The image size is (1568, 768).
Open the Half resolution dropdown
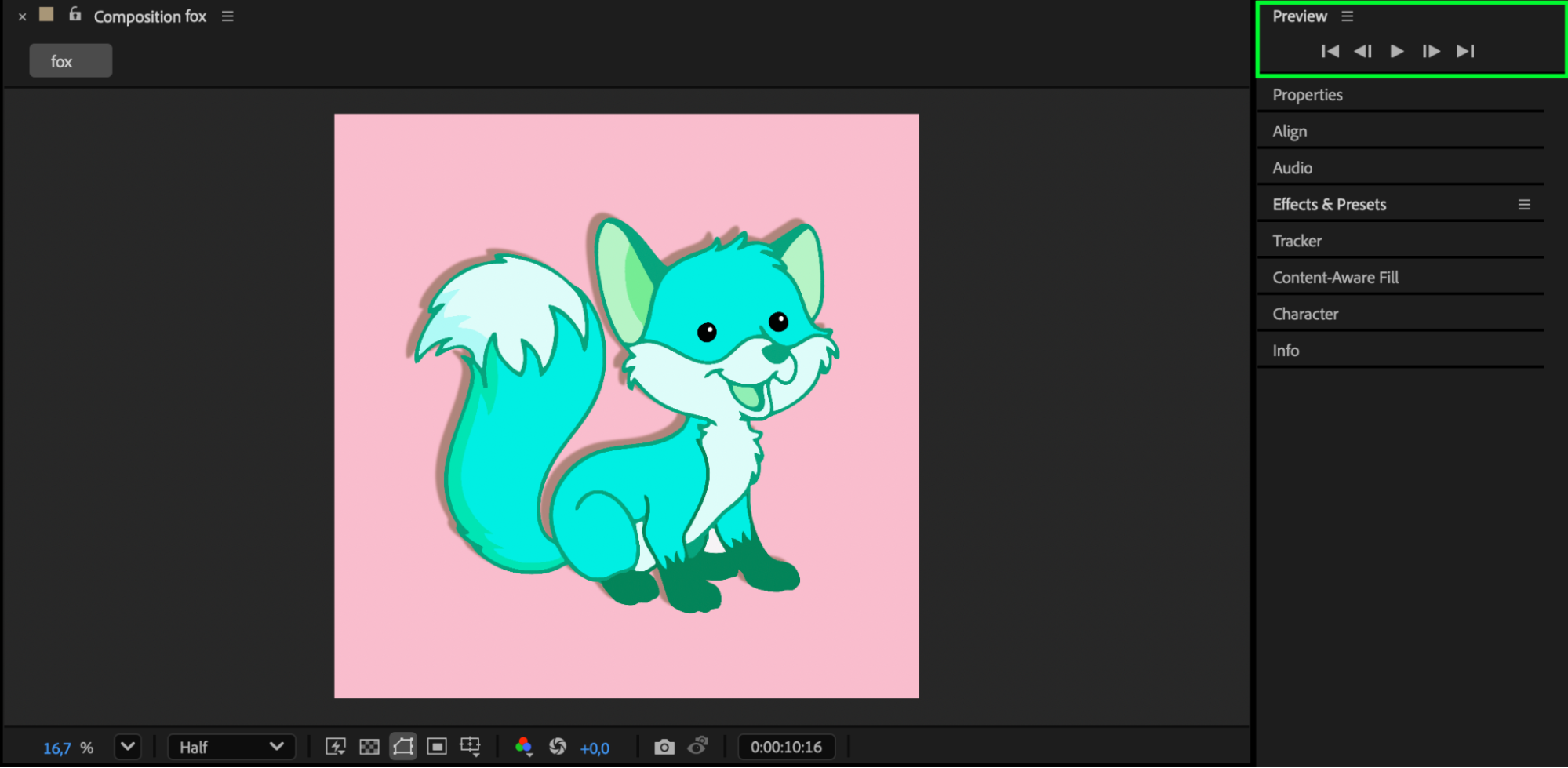point(231,747)
